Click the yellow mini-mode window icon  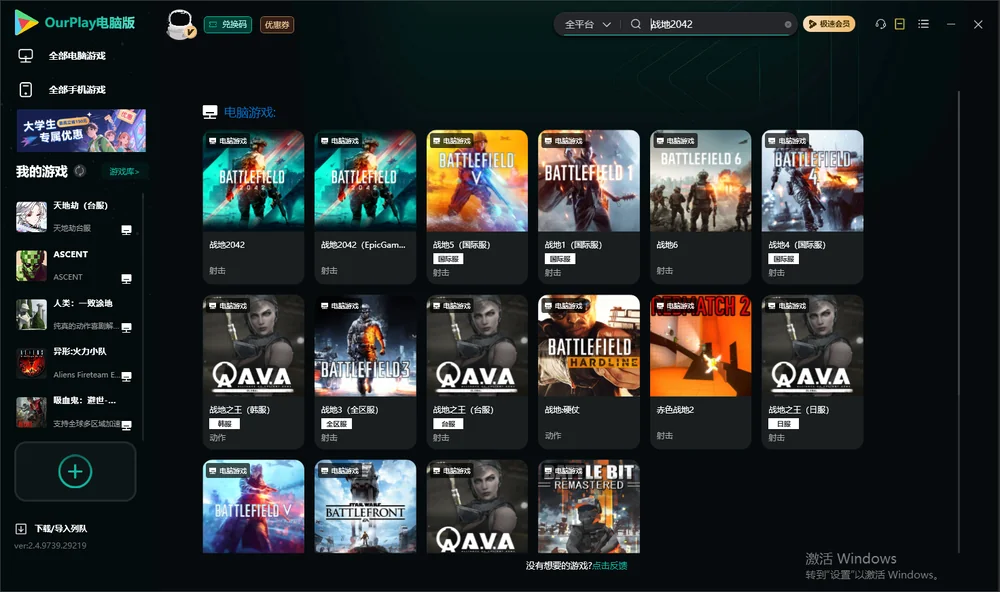[x=900, y=24]
